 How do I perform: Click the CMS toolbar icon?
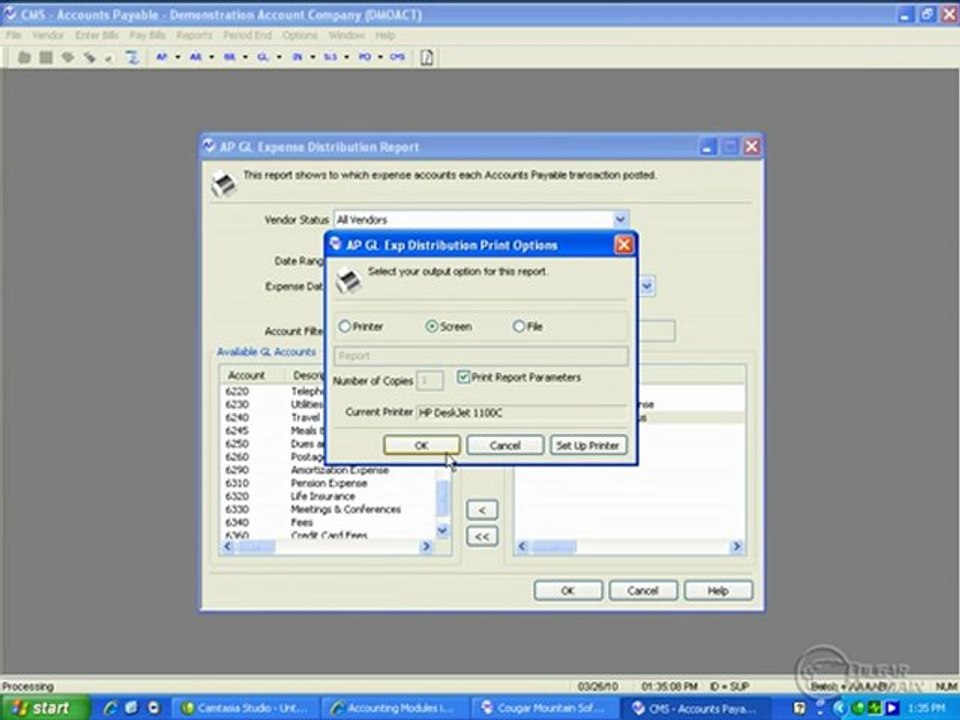pyautogui.click(x=397, y=57)
